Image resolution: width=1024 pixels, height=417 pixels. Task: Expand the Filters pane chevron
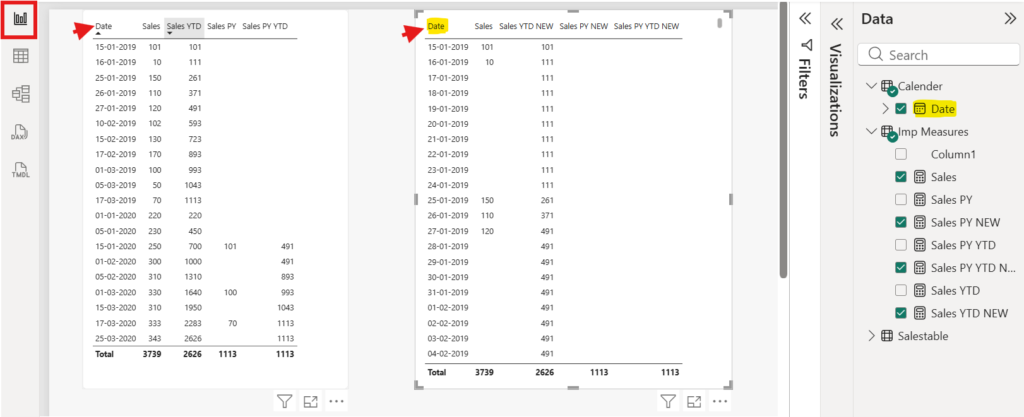coord(806,19)
